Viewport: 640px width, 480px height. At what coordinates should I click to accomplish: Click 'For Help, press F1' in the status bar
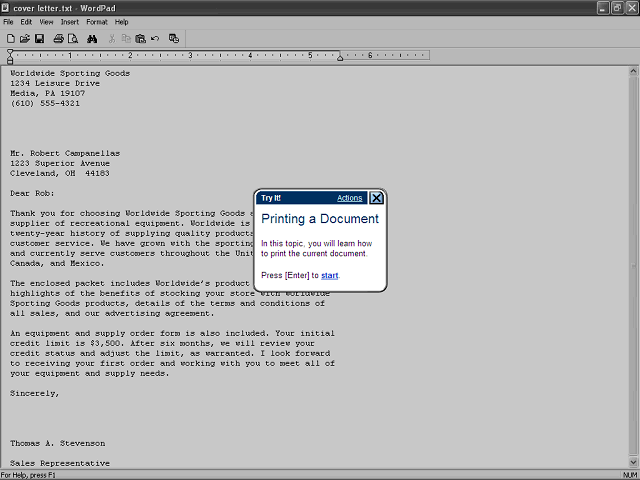pos(28,475)
